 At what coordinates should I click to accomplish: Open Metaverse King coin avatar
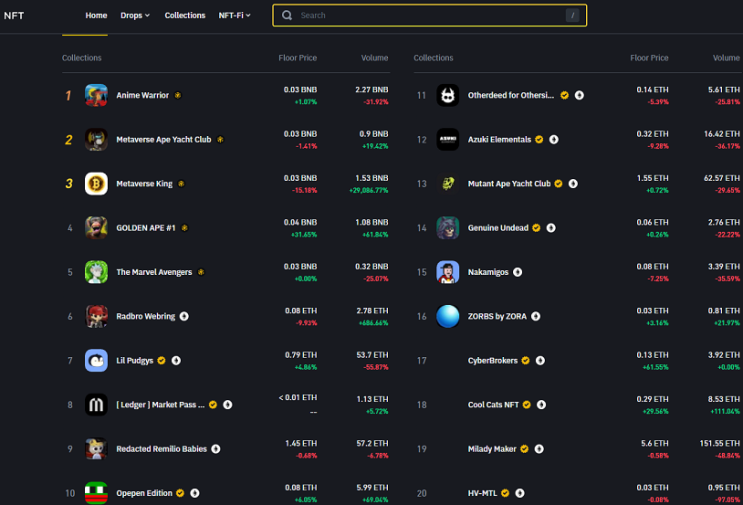pyautogui.click(x=96, y=183)
